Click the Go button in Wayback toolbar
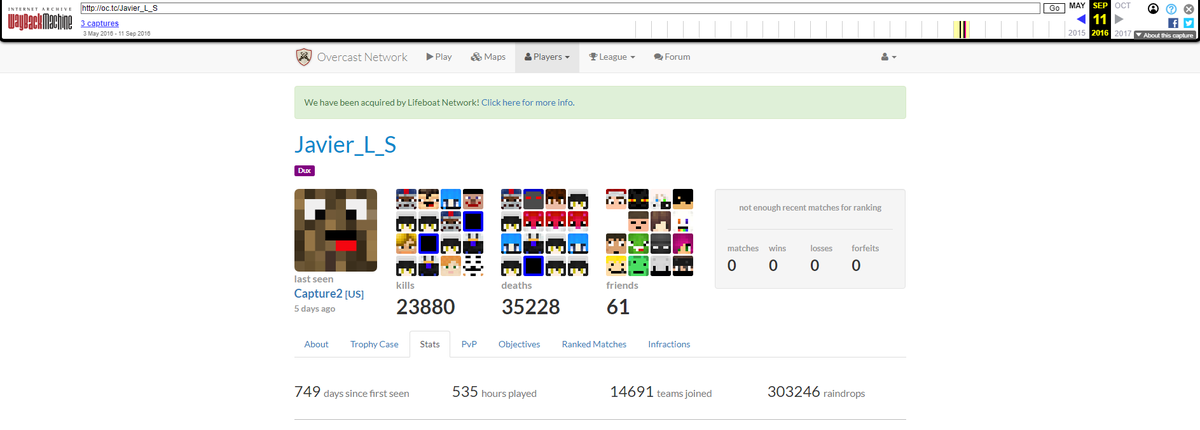This screenshot has height=430, width=1200. 1054,8
